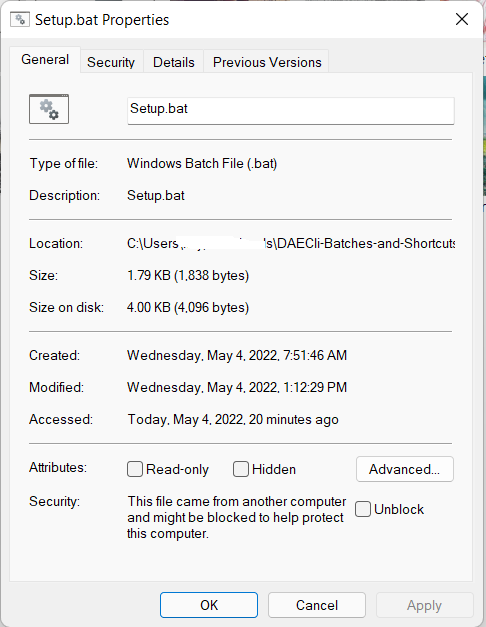Close the Setup.bat Properties dialog
486x627 pixels.
click(462, 19)
